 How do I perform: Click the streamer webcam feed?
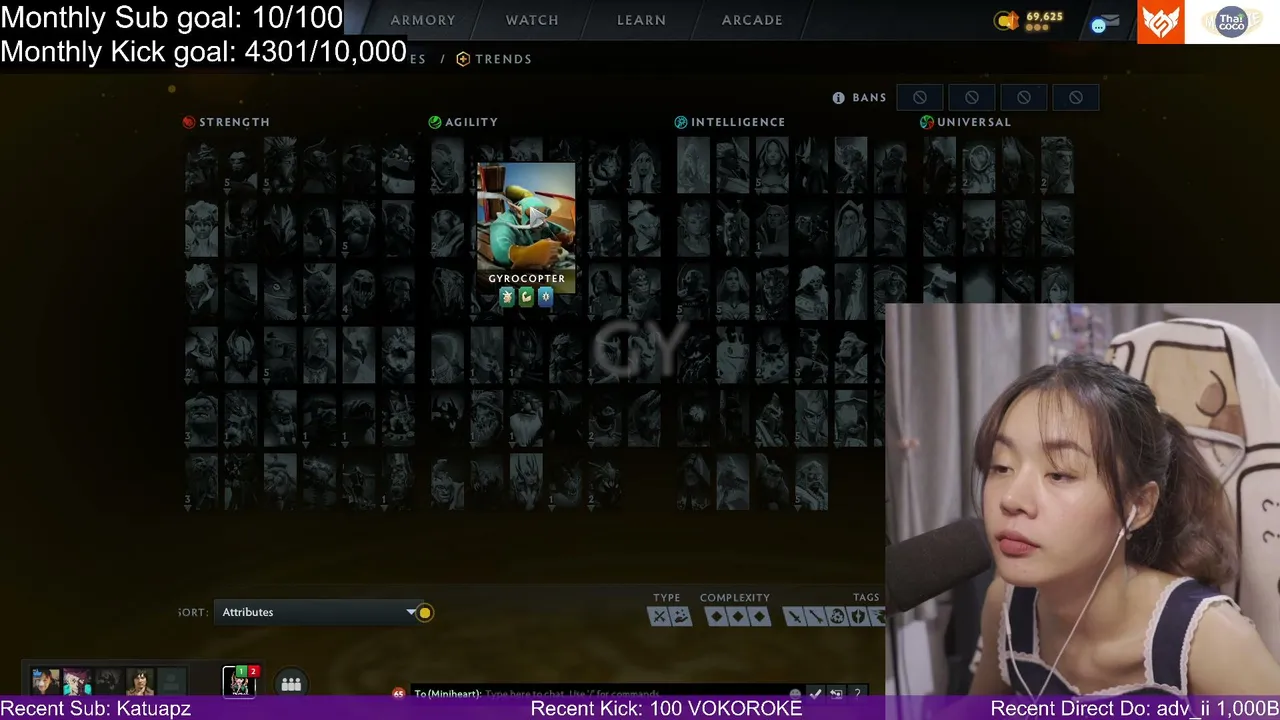[1082, 500]
